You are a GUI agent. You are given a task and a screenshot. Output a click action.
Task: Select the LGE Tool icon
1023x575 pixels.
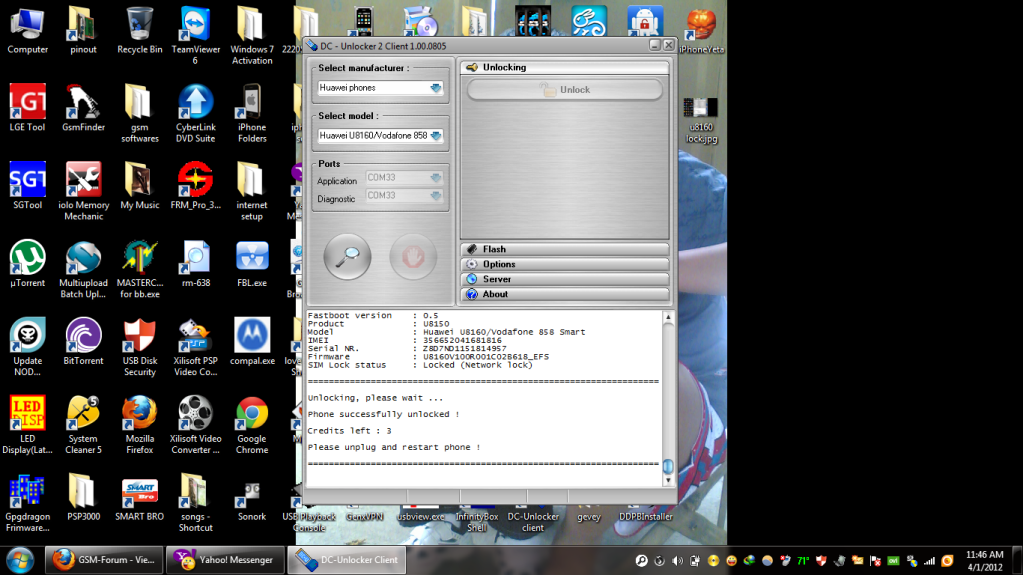[27, 108]
